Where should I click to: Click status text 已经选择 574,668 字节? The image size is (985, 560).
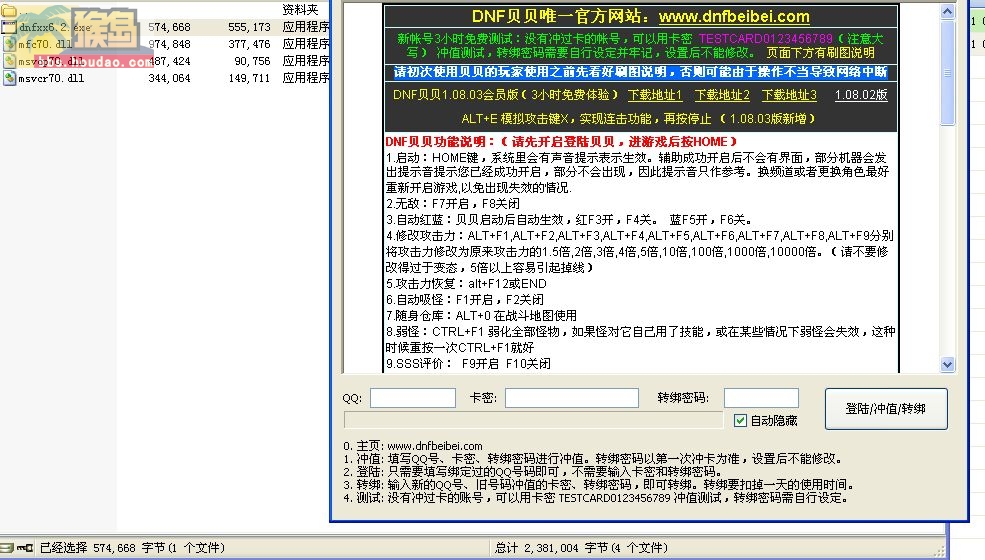point(132,548)
